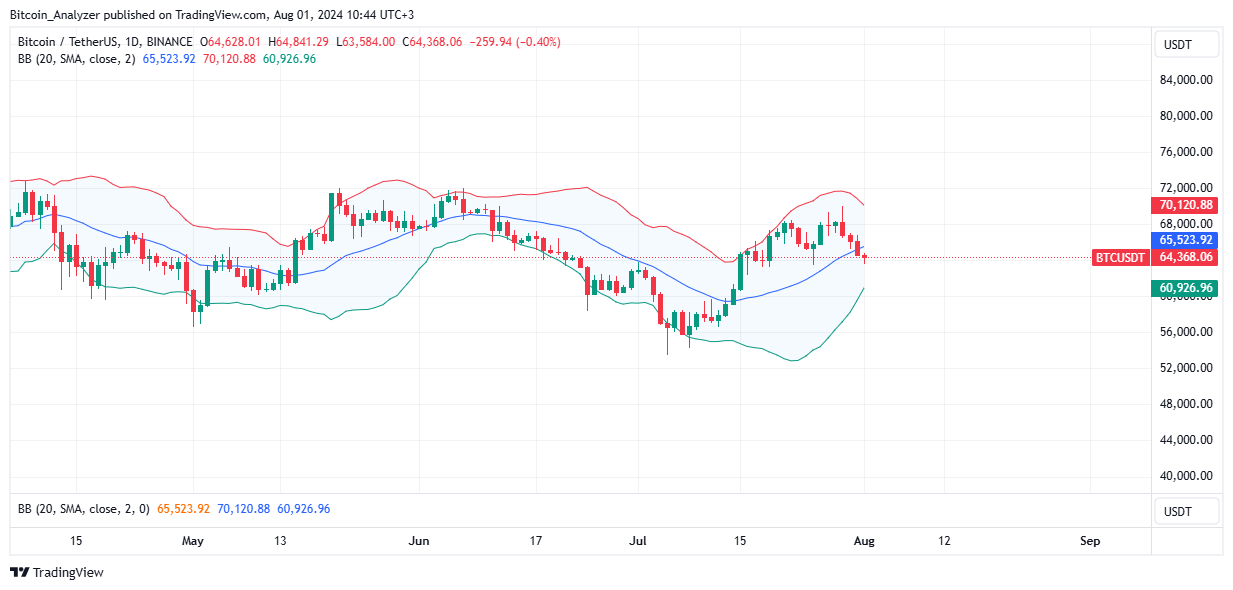The image size is (1233, 590).
Task: Click the red BTCUSDT price label 64,368.06
Action: pyautogui.click(x=1184, y=257)
